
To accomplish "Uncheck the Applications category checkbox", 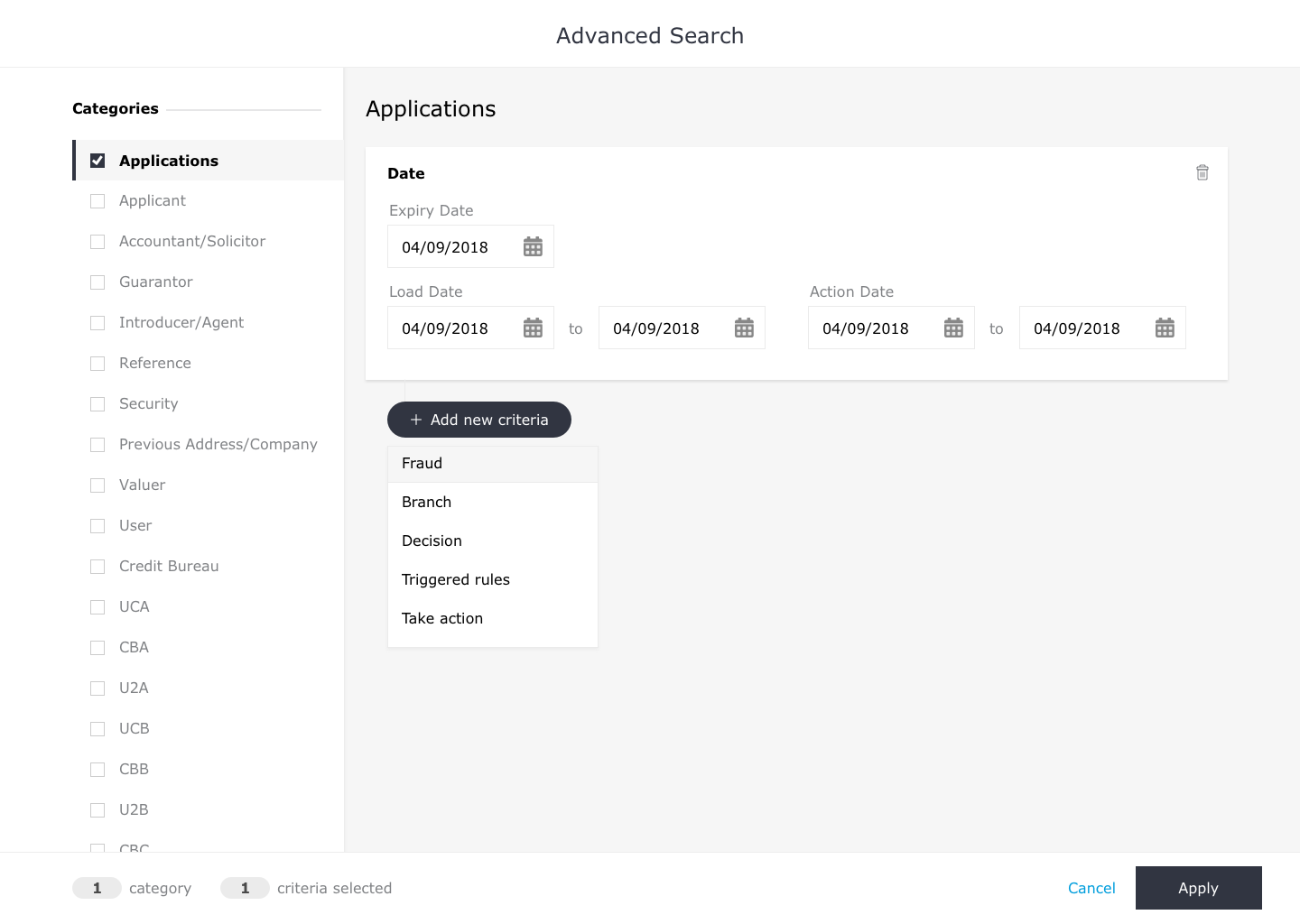I will click(x=97, y=161).
